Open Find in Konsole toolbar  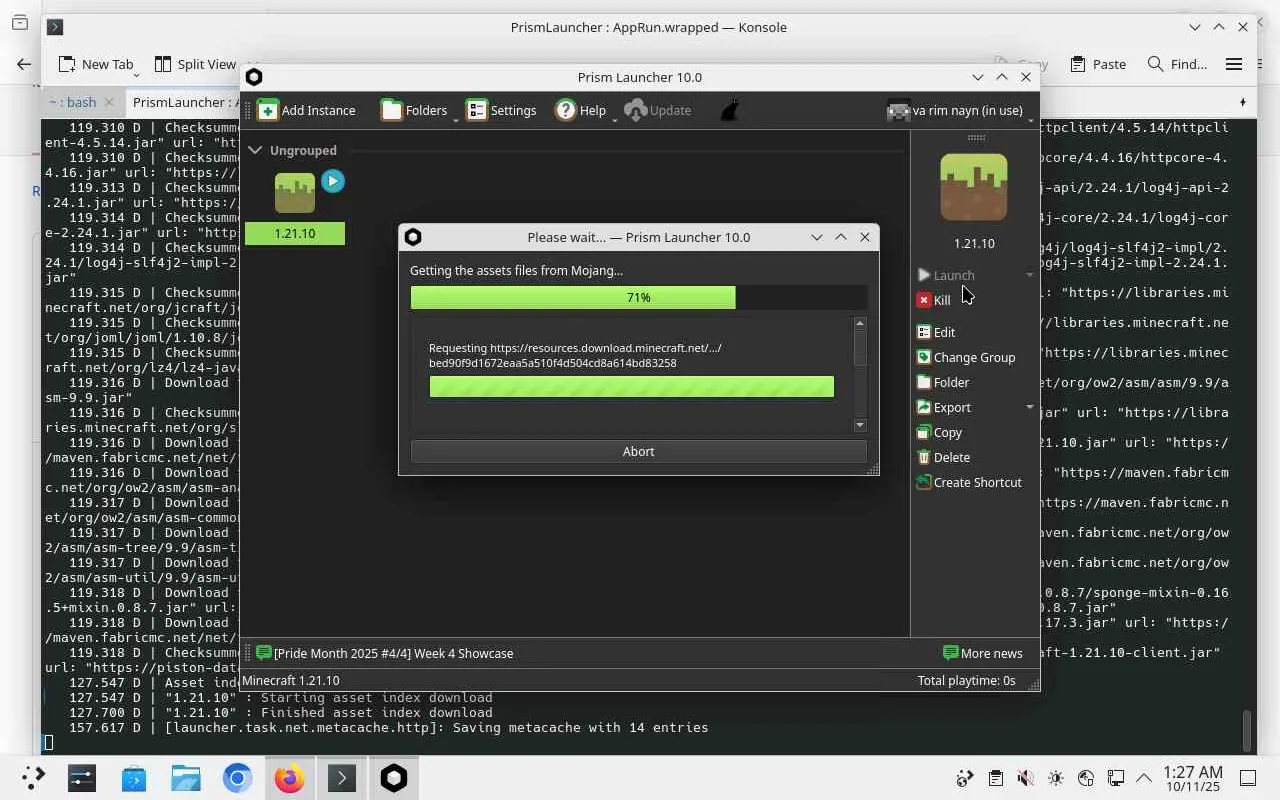(1177, 64)
